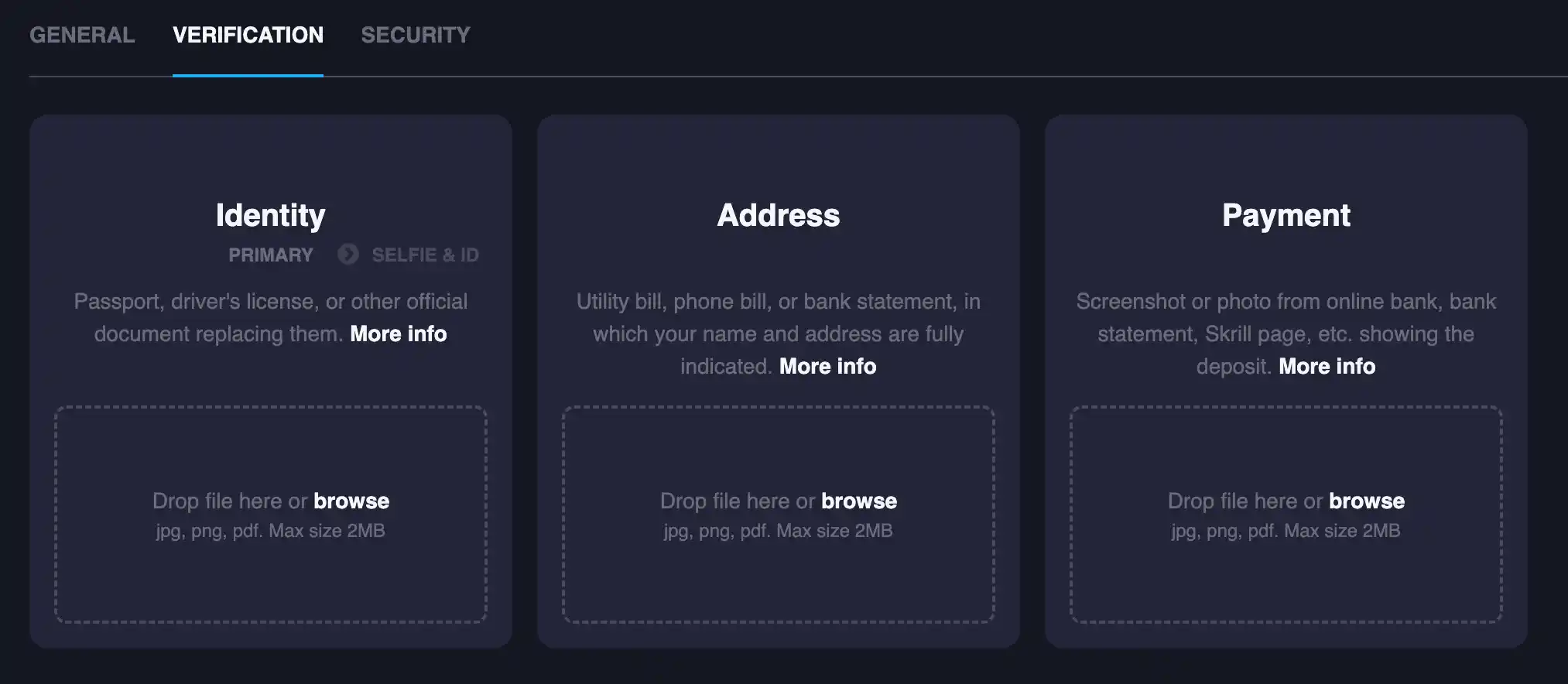This screenshot has height=684, width=1568.
Task: Select the VERIFICATION tab
Action: click(x=248, y=35)
